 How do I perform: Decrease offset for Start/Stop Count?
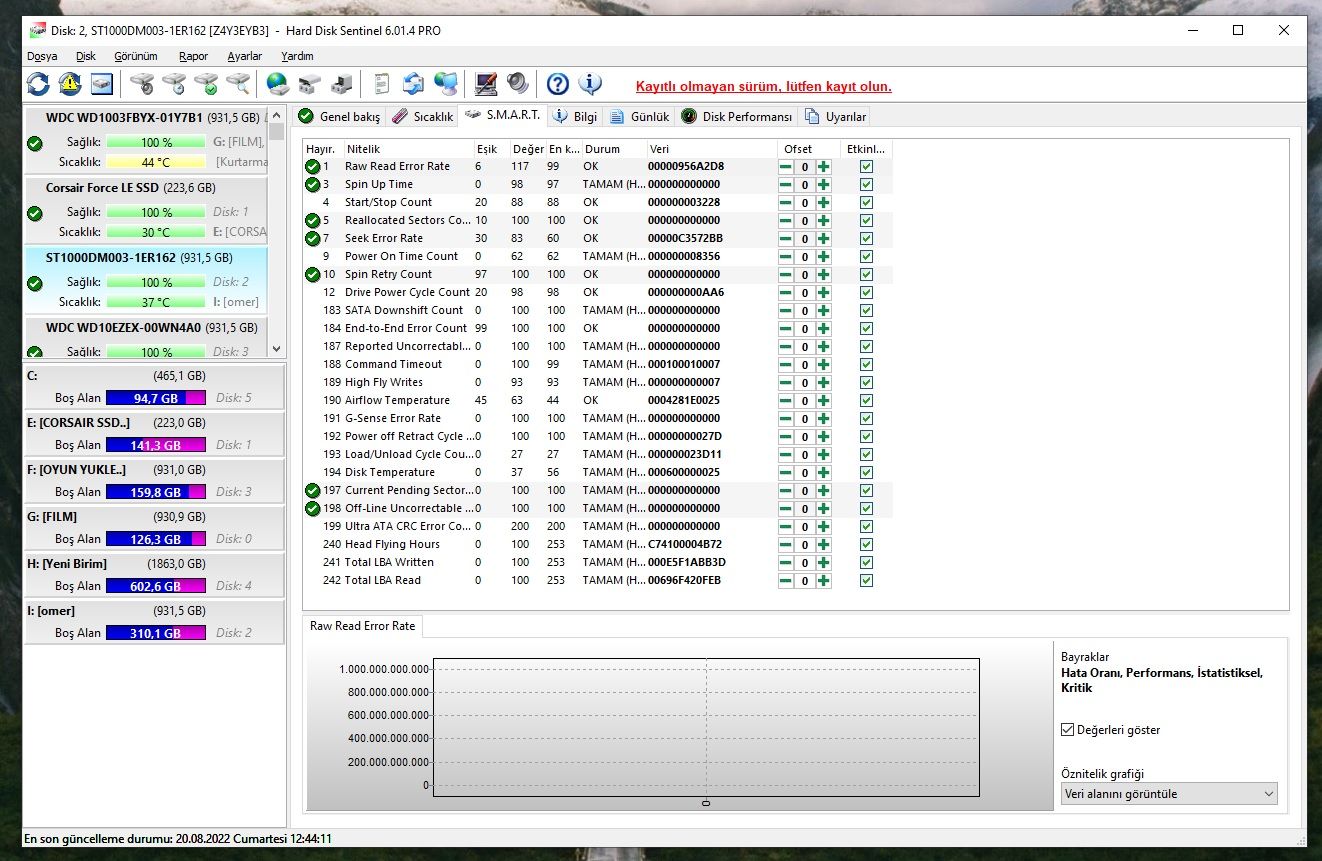[x=786, y=203]
